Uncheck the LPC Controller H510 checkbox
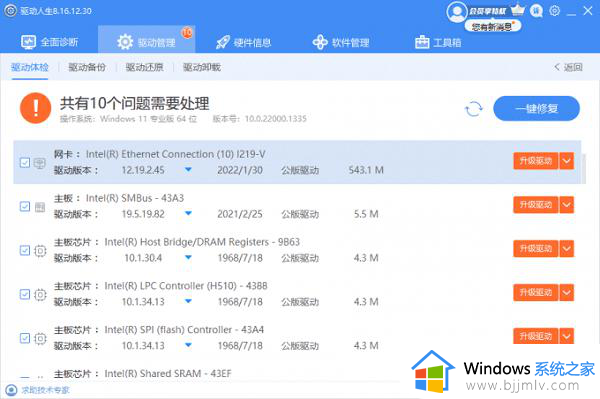Viewport: 600px width, 399px height. pyautogui.click(x=25, y=295)
